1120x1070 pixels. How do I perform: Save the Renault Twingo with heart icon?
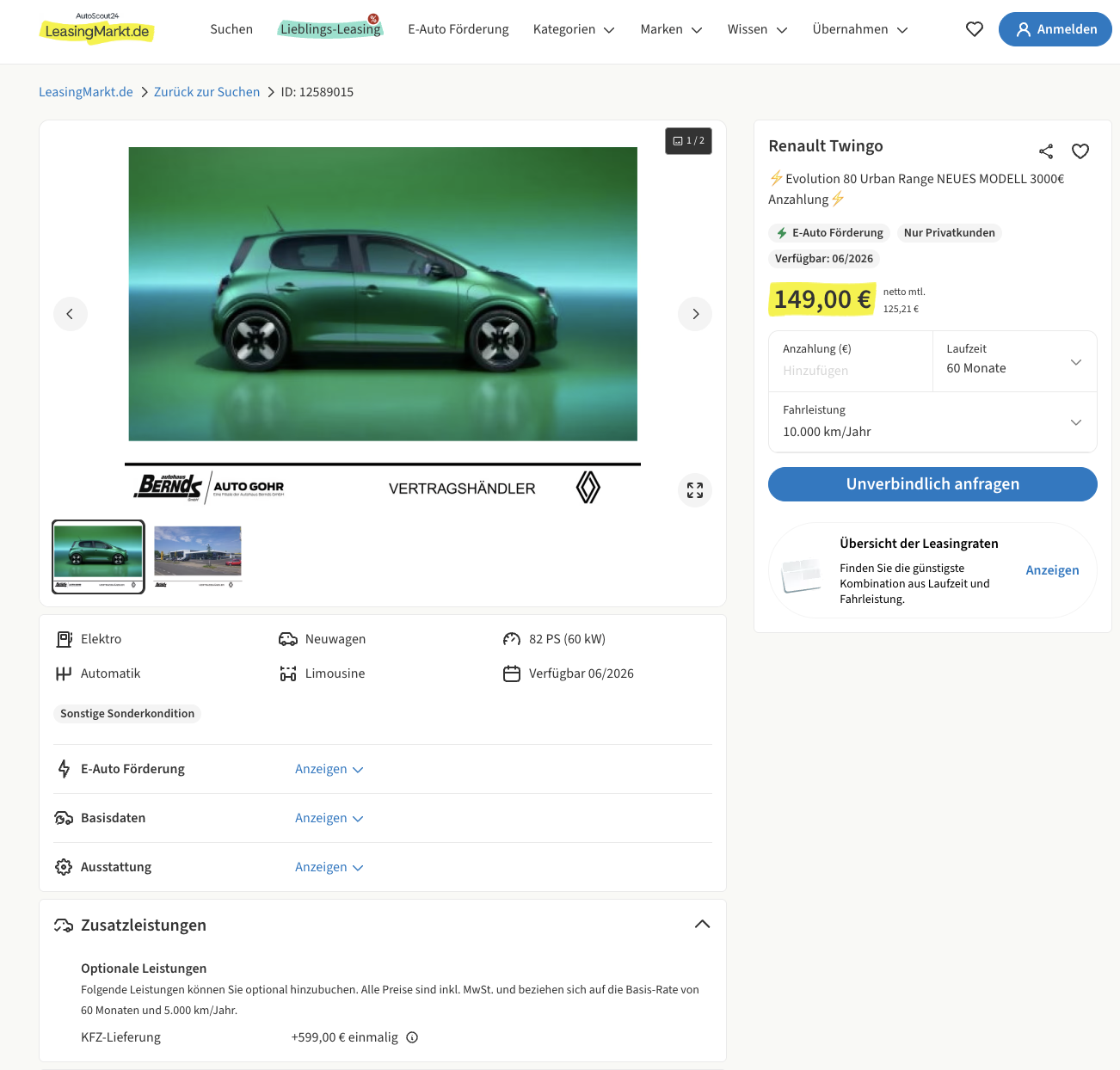[1080, 151]
